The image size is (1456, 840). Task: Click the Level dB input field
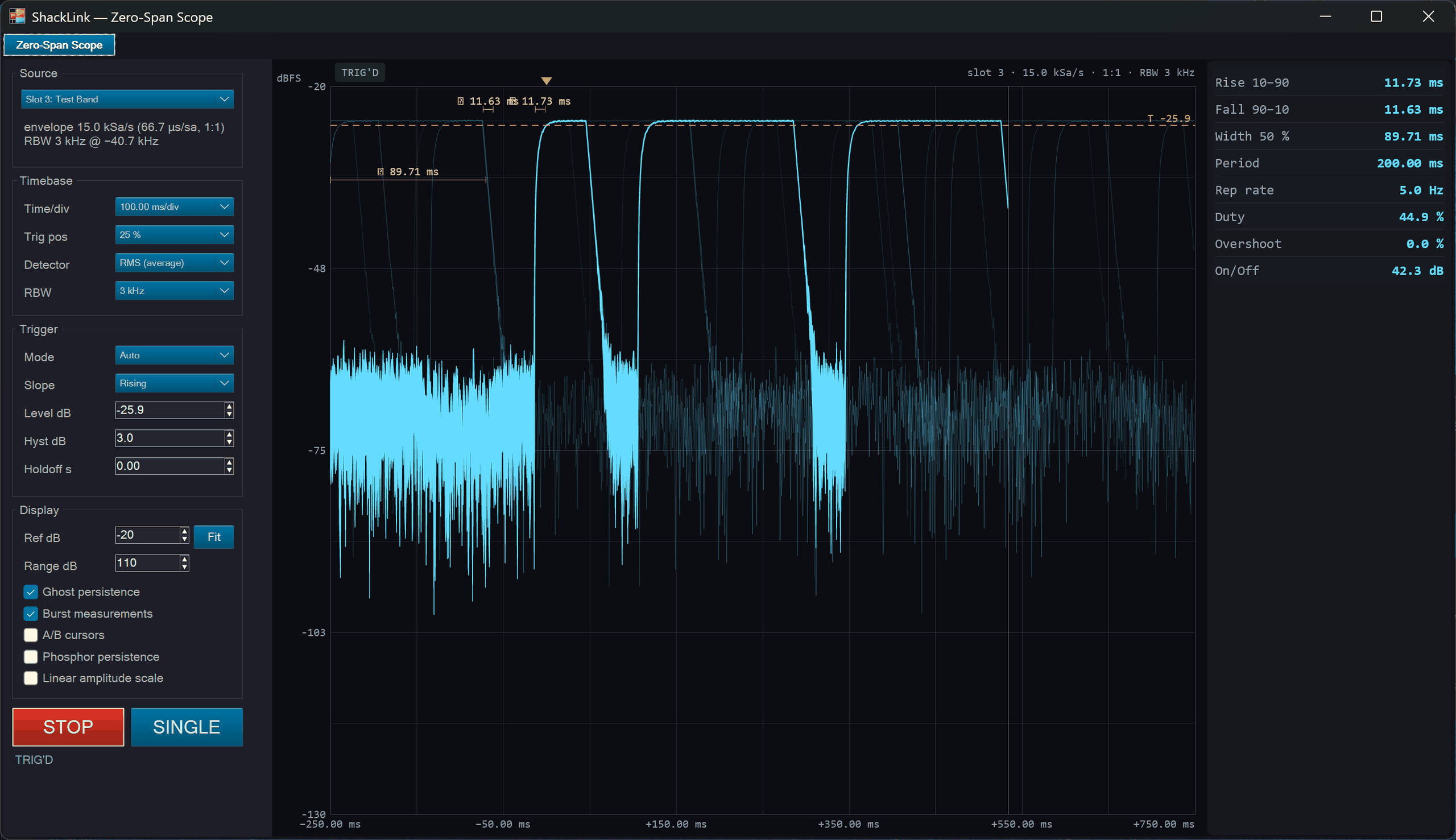coord(169,410)
